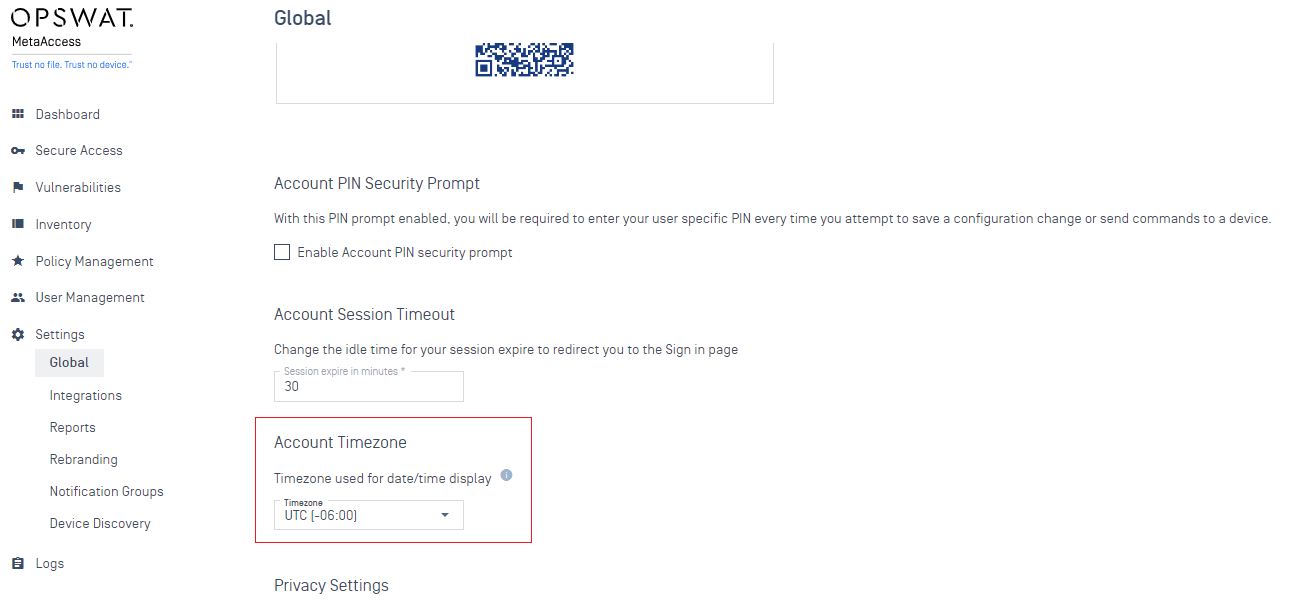Open Notification Groups settings

click(107, 492)
